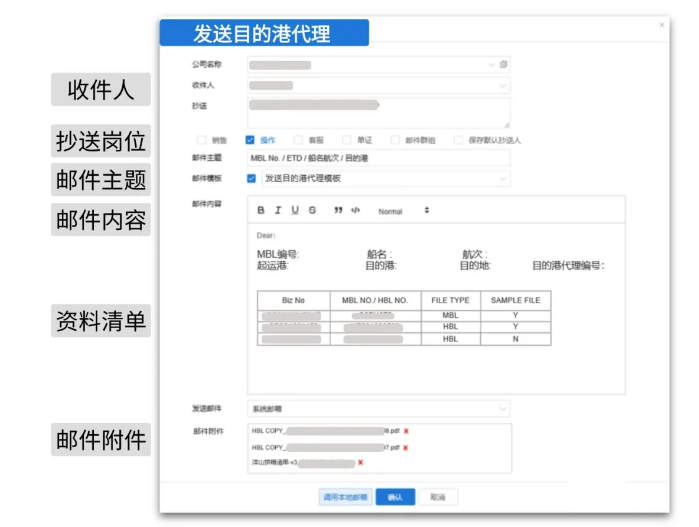Click the 确认 confirm button
The image size is (699, 527).
tap(395, 497)
